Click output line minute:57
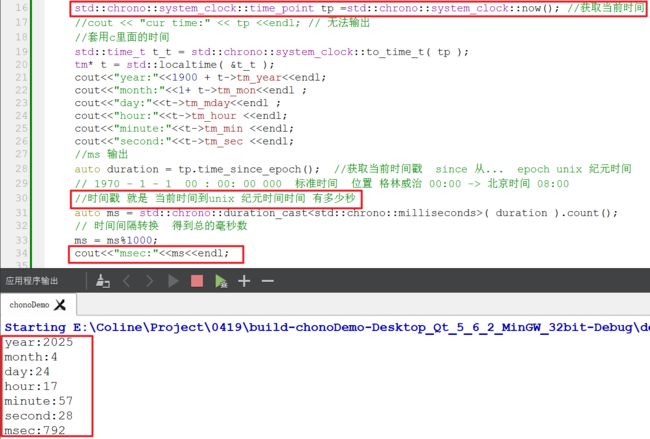 click(39, 401)
